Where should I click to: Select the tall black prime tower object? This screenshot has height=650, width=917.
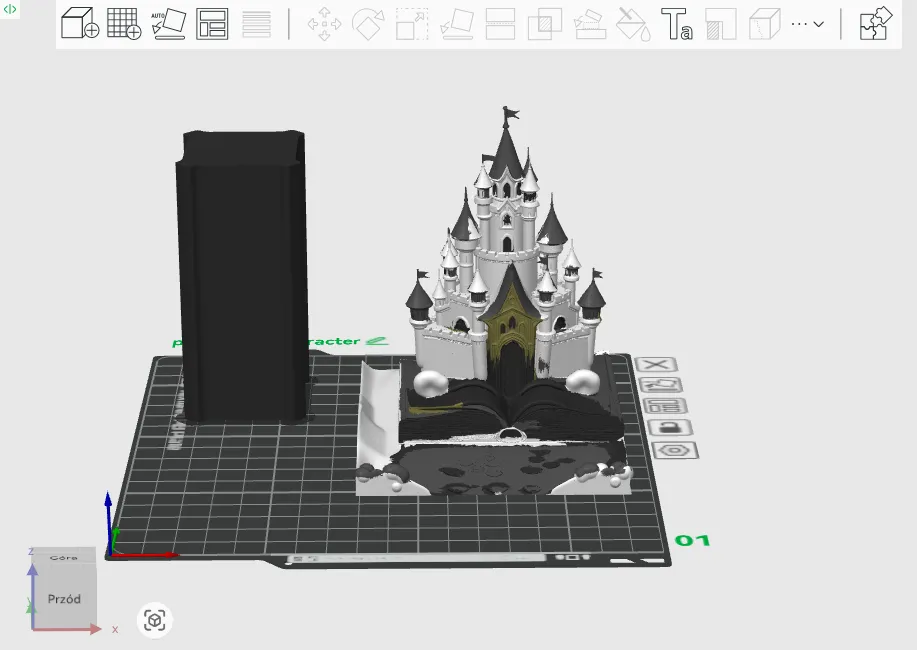[243, 275]
